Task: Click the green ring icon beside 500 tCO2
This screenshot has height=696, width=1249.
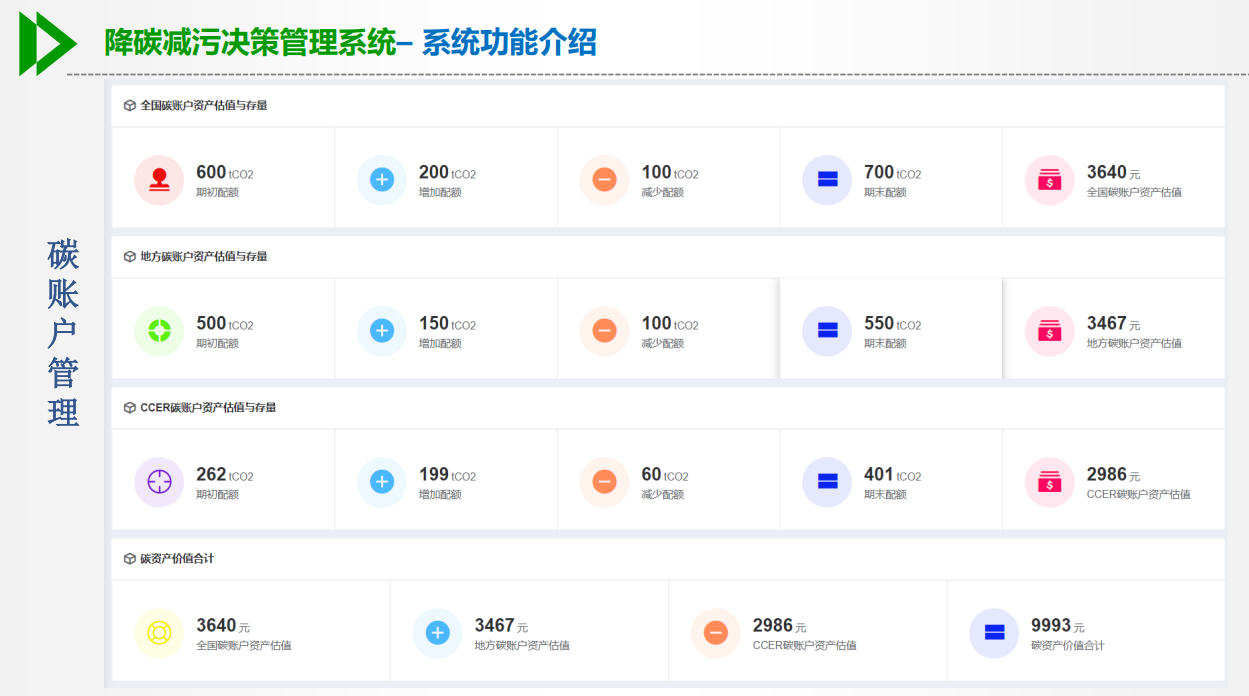Action: pyautogui.click(x=159, y=331)
